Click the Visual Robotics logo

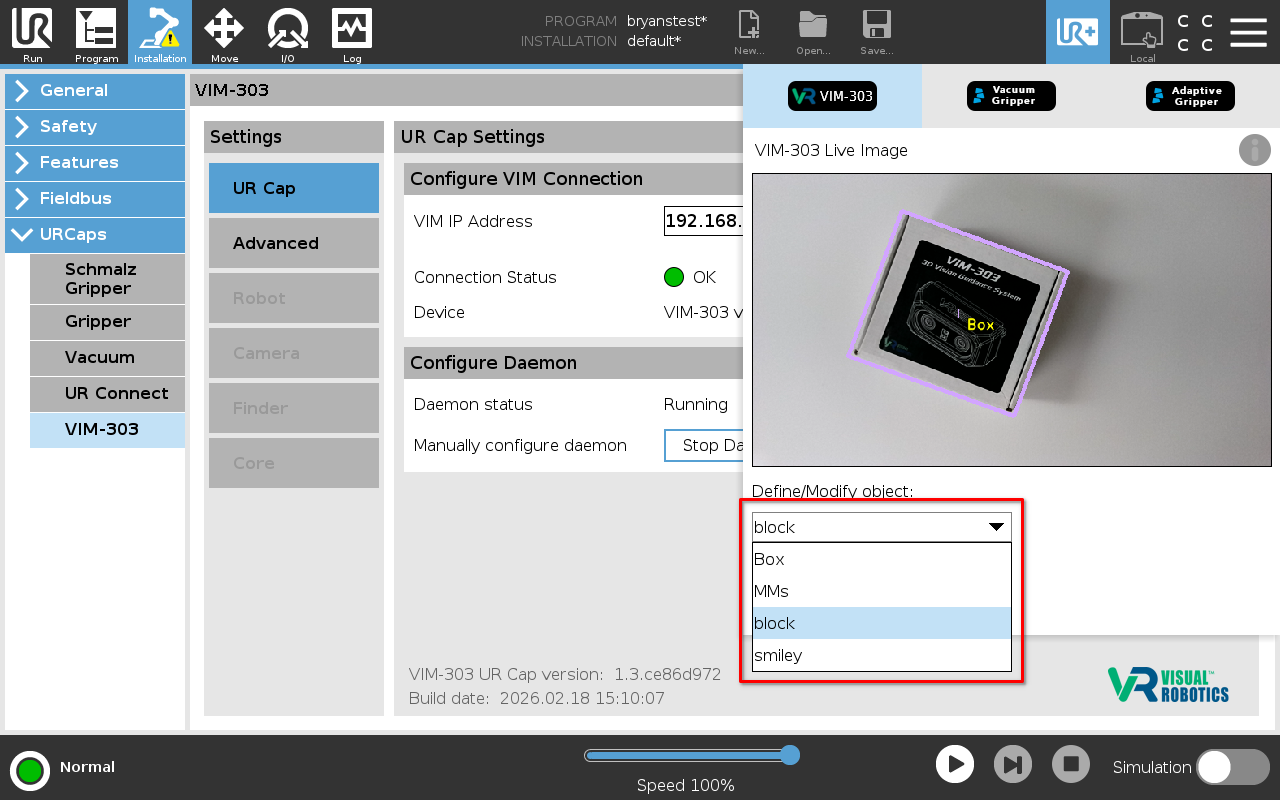1168,684
